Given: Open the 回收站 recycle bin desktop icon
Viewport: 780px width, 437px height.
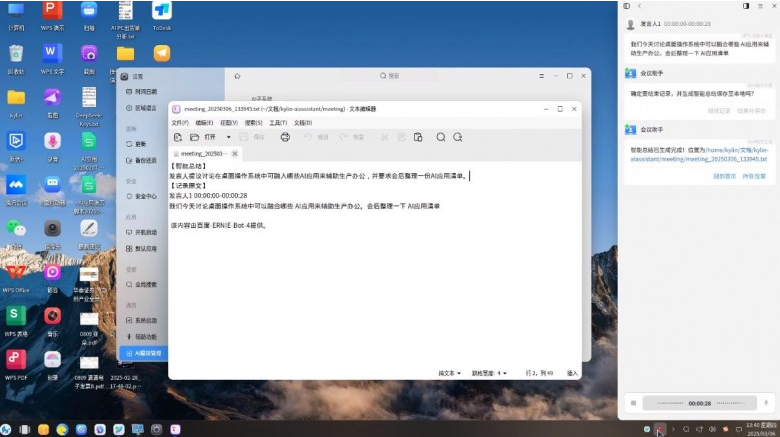Looking at the screenshot, I should point(16,58).
